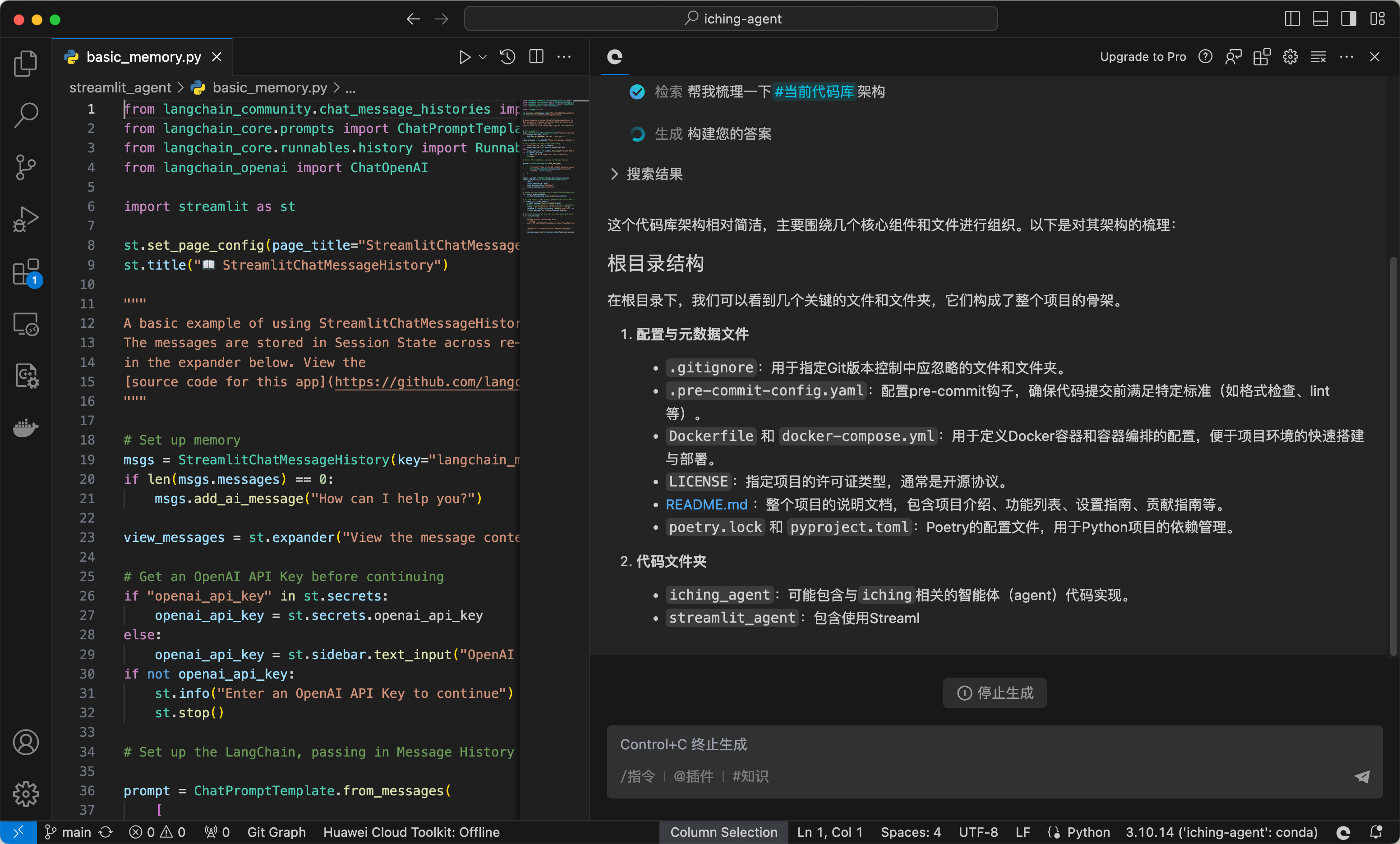Viewport: 1400px width, 844px height.
Task: Go forward with the navigation arrow
Action: click(x=442, y=19)
